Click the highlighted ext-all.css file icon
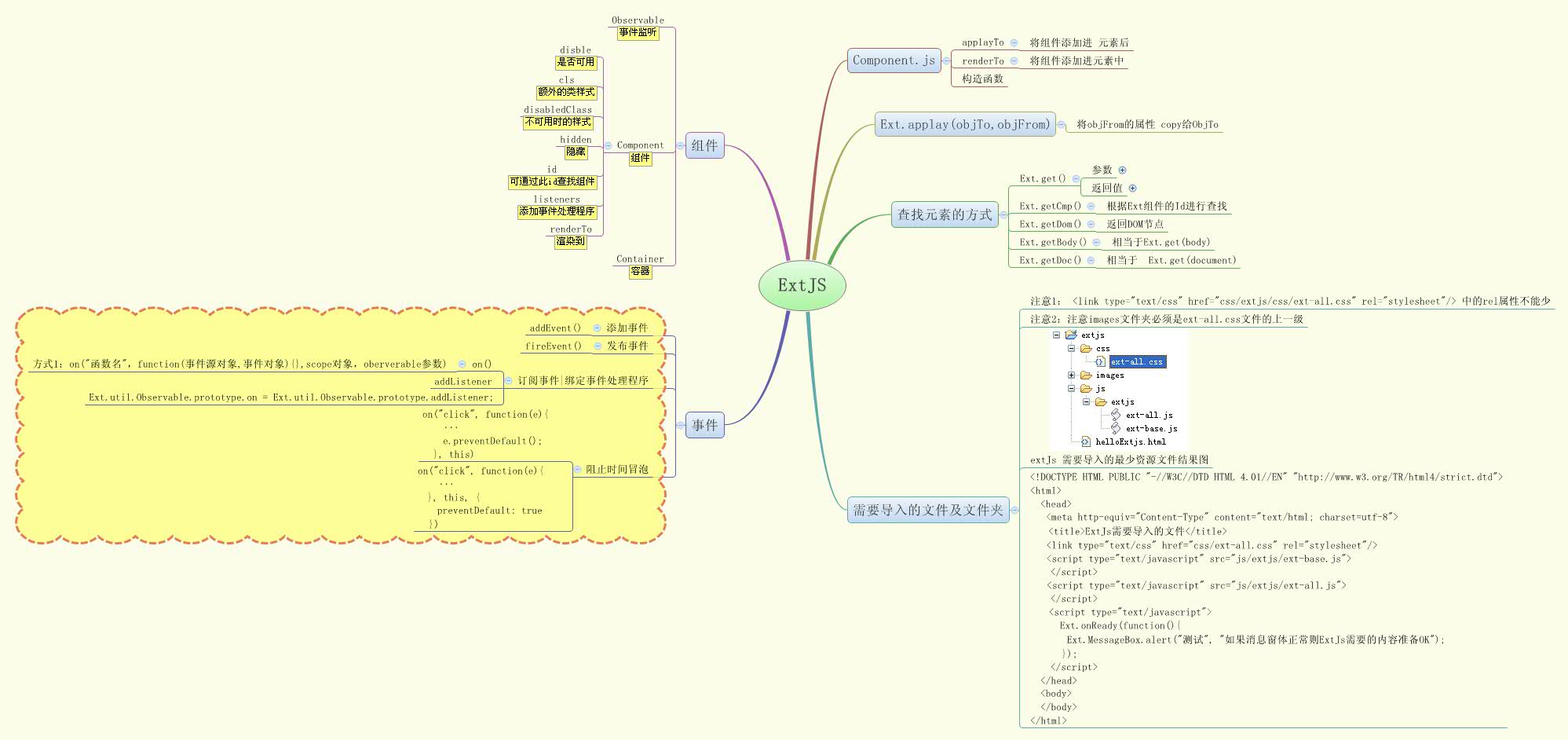 [1100, 361]
